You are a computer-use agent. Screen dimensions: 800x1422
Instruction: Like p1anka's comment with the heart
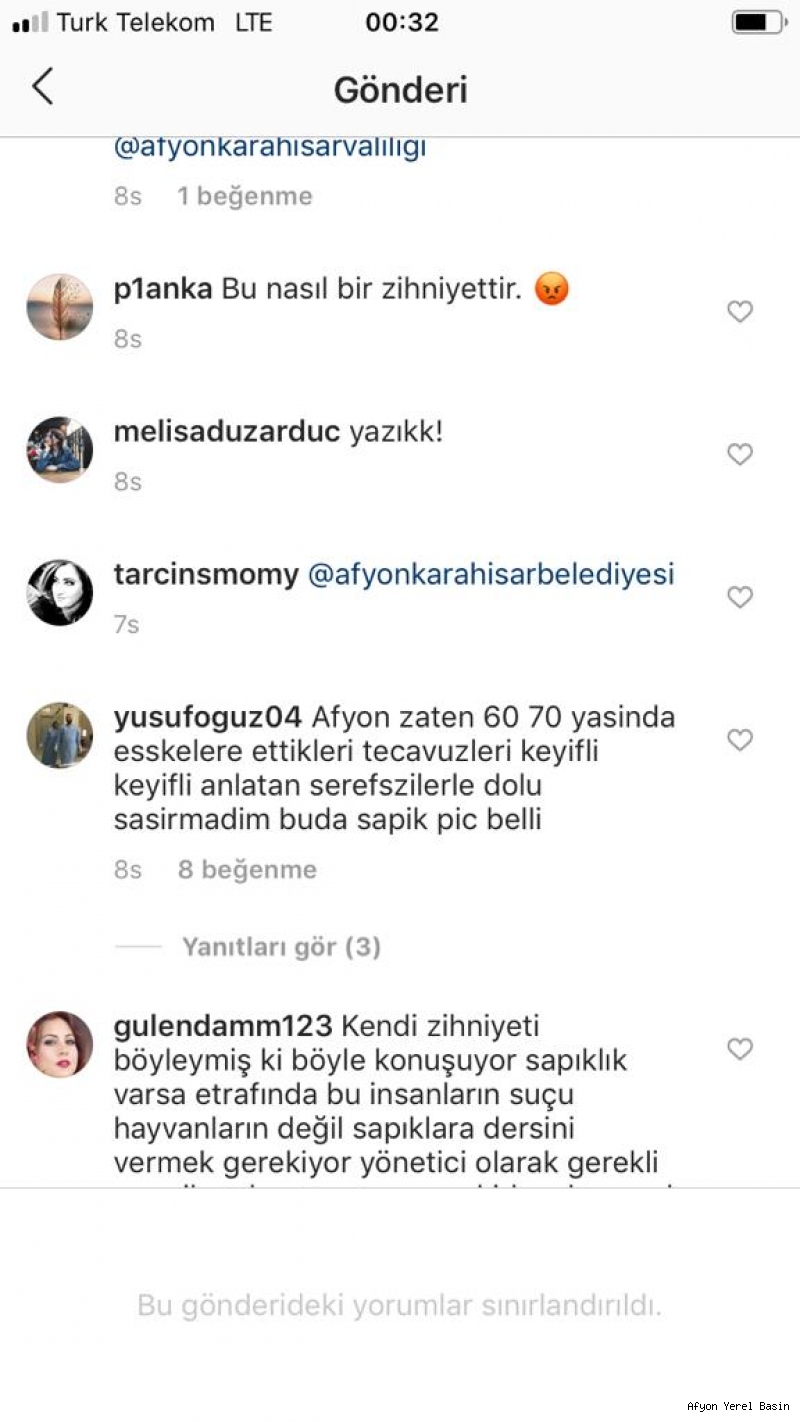739,312
